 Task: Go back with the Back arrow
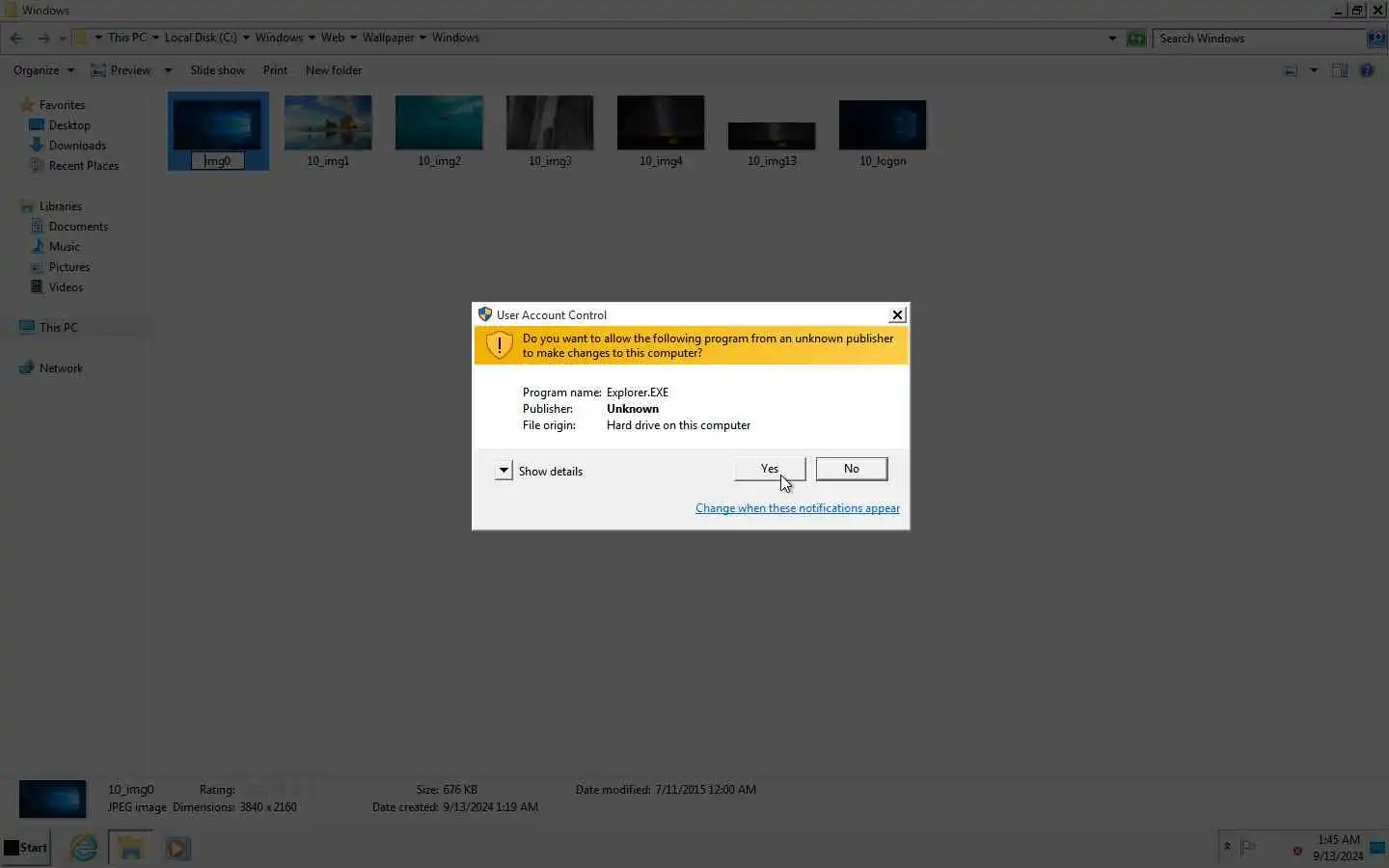click(16, 38)
